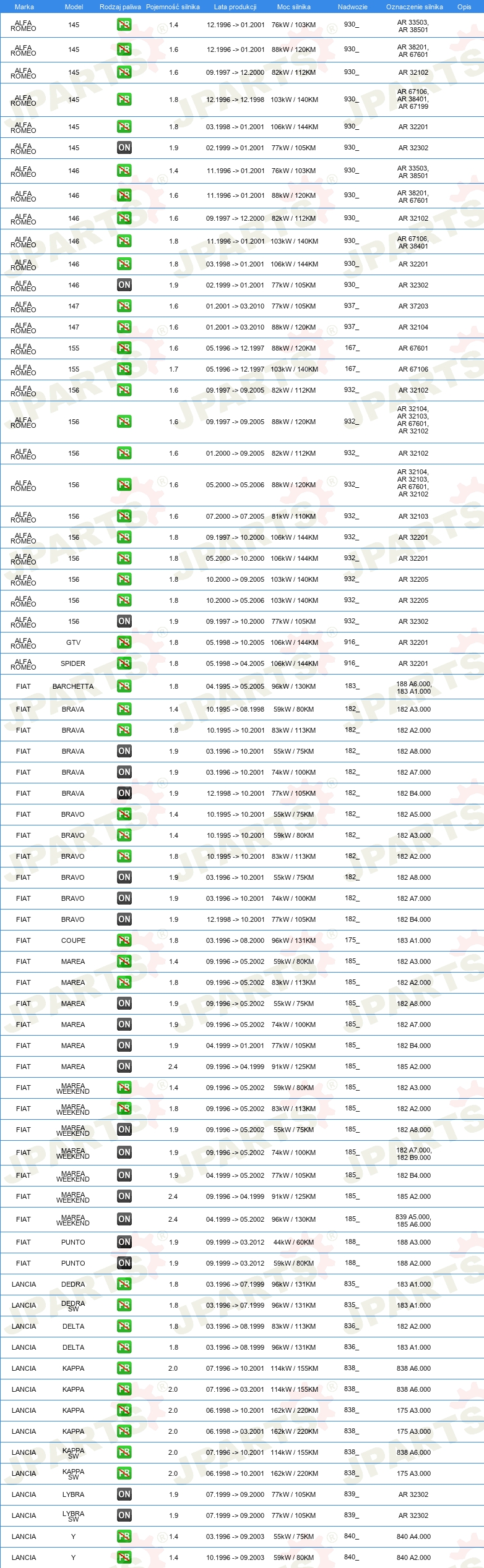This screenshot has height=1568, width=484.
Task: Select engine code 188 A6.000, 183 A1.000
Action: 413,688
